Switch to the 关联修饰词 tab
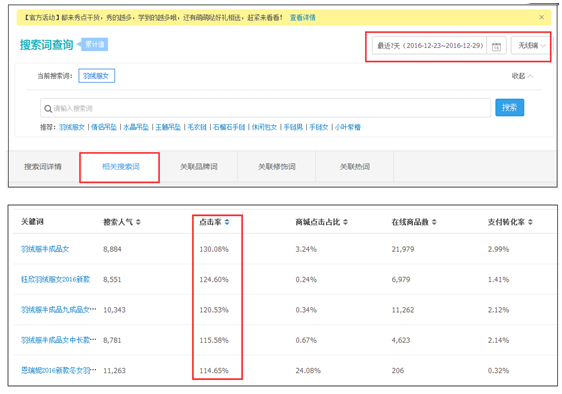This screenshot has width=562, height=394. tap(277, 167)
